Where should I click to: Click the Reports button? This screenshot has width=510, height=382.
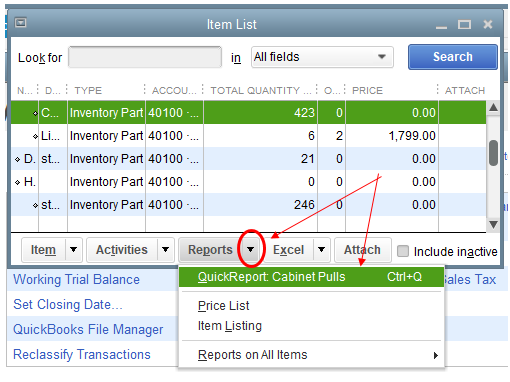[210, 250]
